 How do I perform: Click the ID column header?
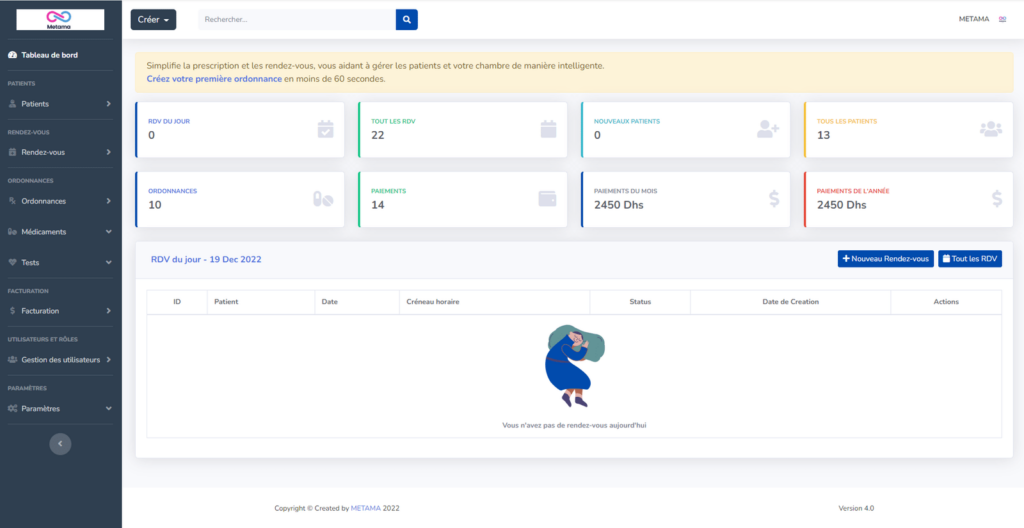tap(177, 302)
